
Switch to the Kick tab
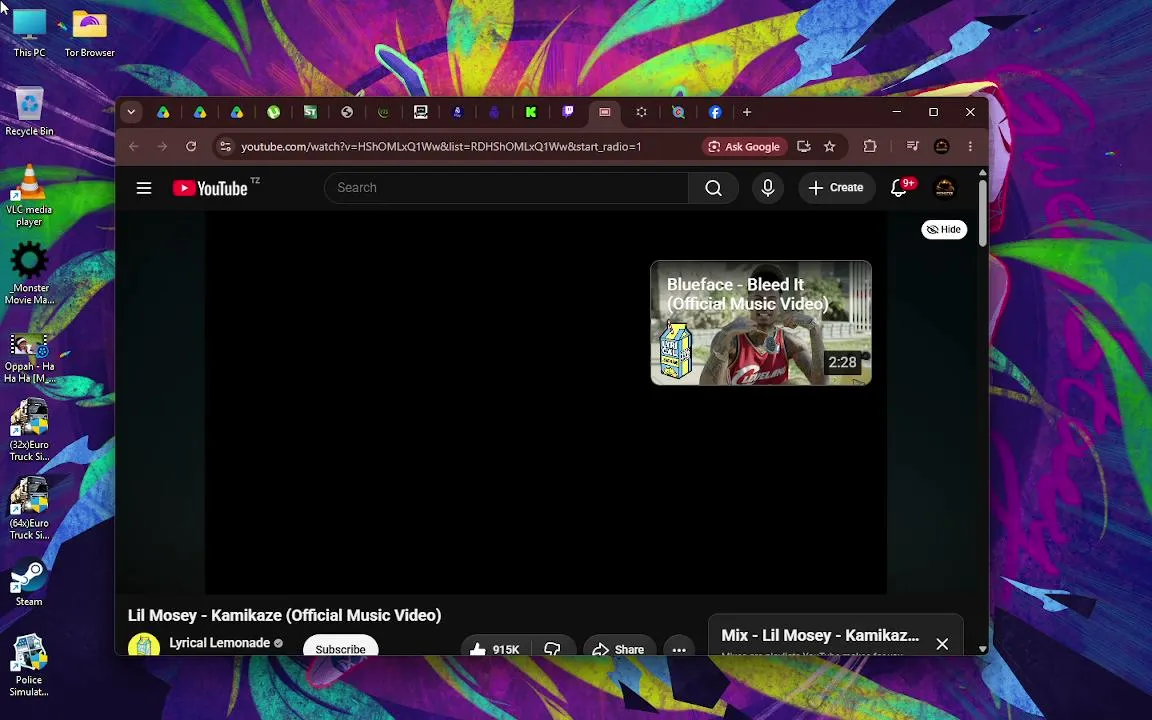pos(530,112)
